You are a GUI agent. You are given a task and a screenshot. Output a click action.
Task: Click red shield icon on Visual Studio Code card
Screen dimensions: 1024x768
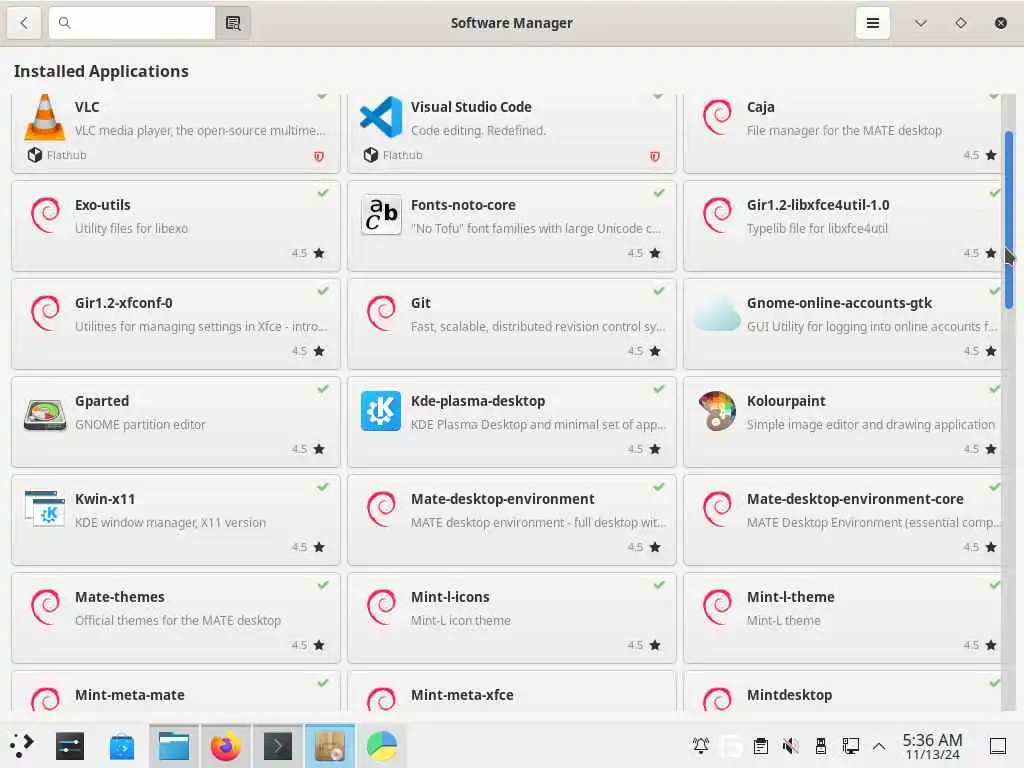point(654,156)
